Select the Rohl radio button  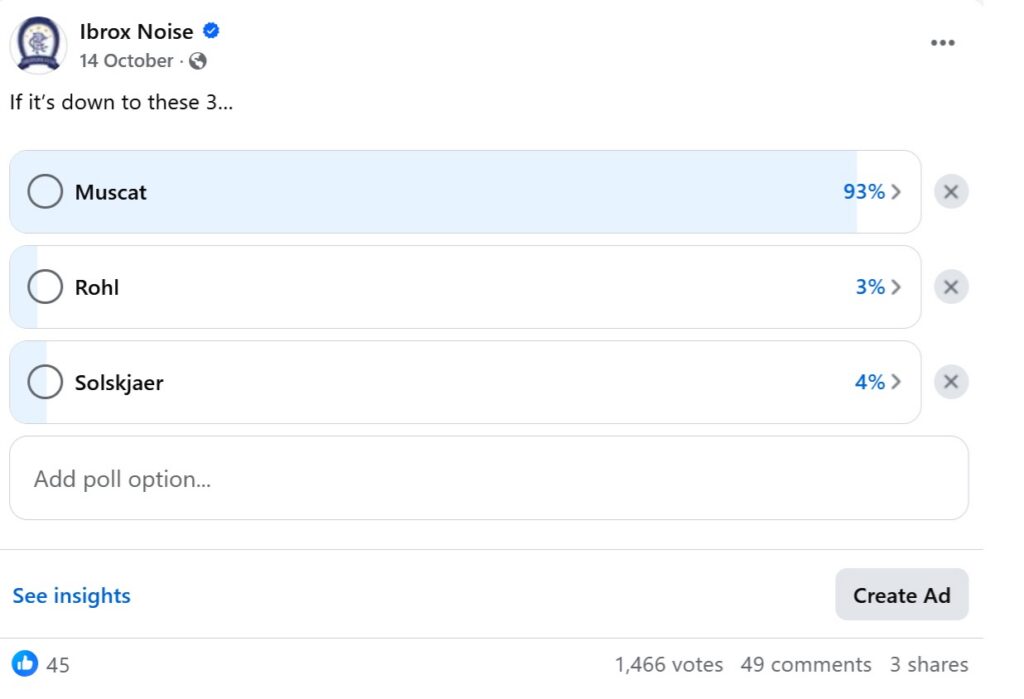(x=45, y=287)
